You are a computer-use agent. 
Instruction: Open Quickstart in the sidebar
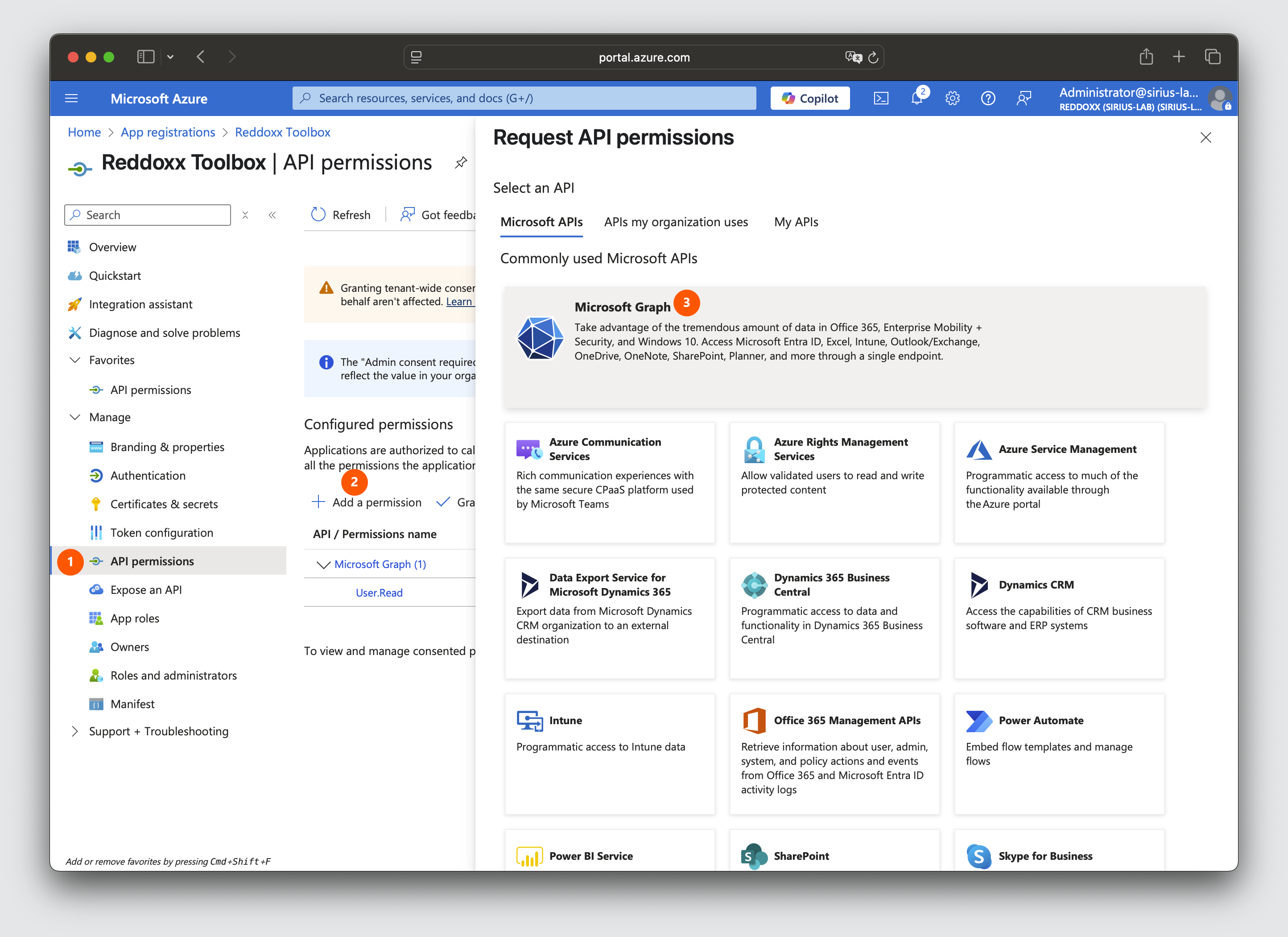tap(115, 276)
